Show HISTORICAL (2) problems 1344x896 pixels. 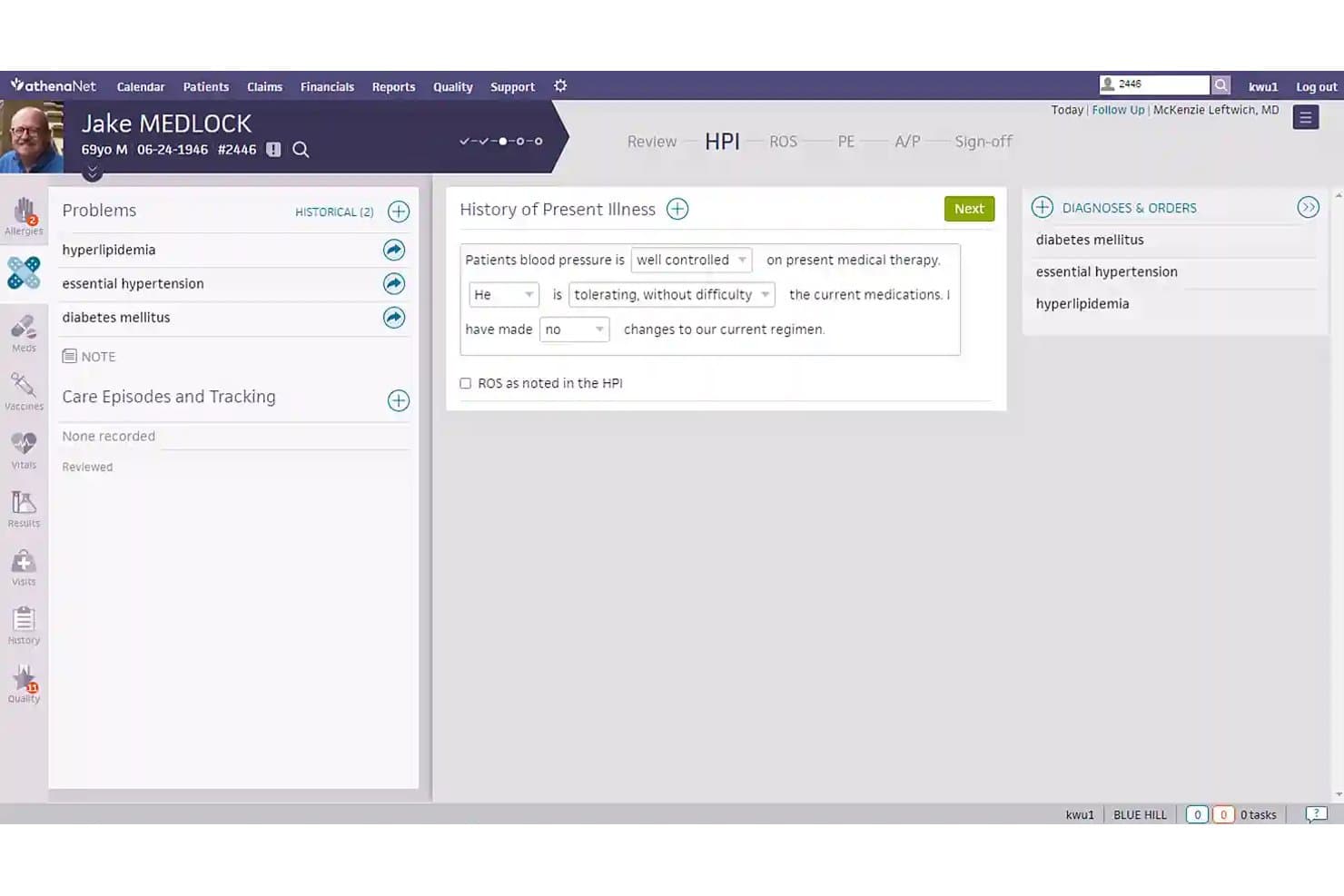coord(334,212)
